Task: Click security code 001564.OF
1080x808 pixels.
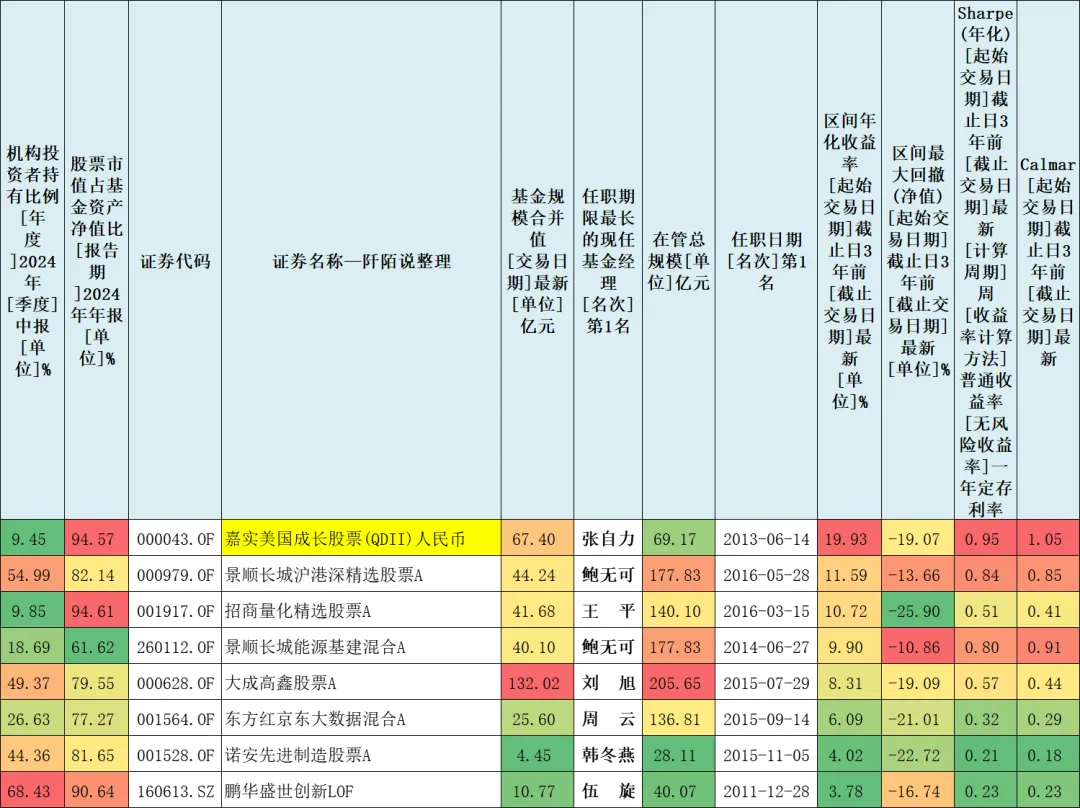Action: (x=175, y=719)
